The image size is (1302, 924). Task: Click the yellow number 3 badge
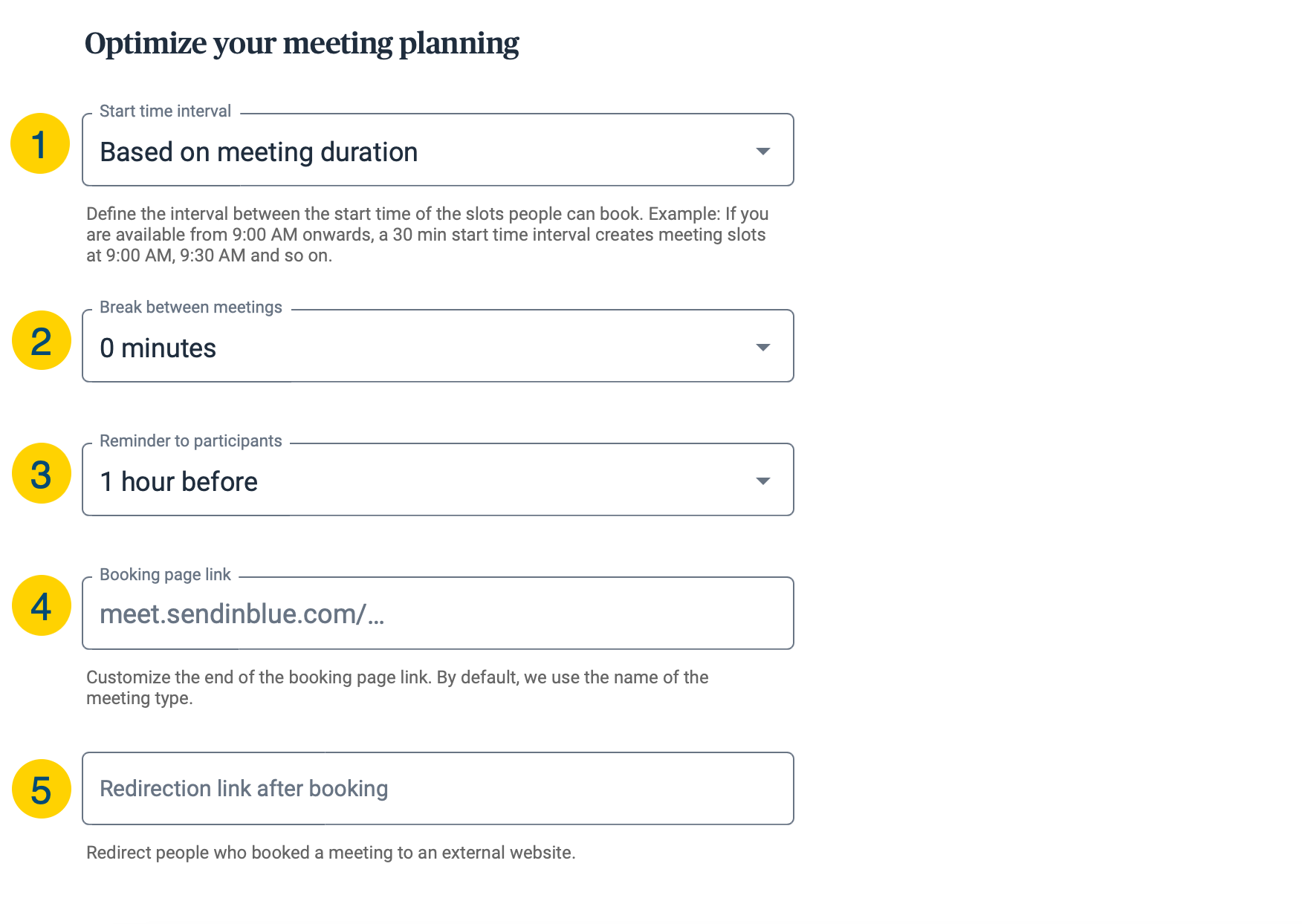click(x=42, y=473)
